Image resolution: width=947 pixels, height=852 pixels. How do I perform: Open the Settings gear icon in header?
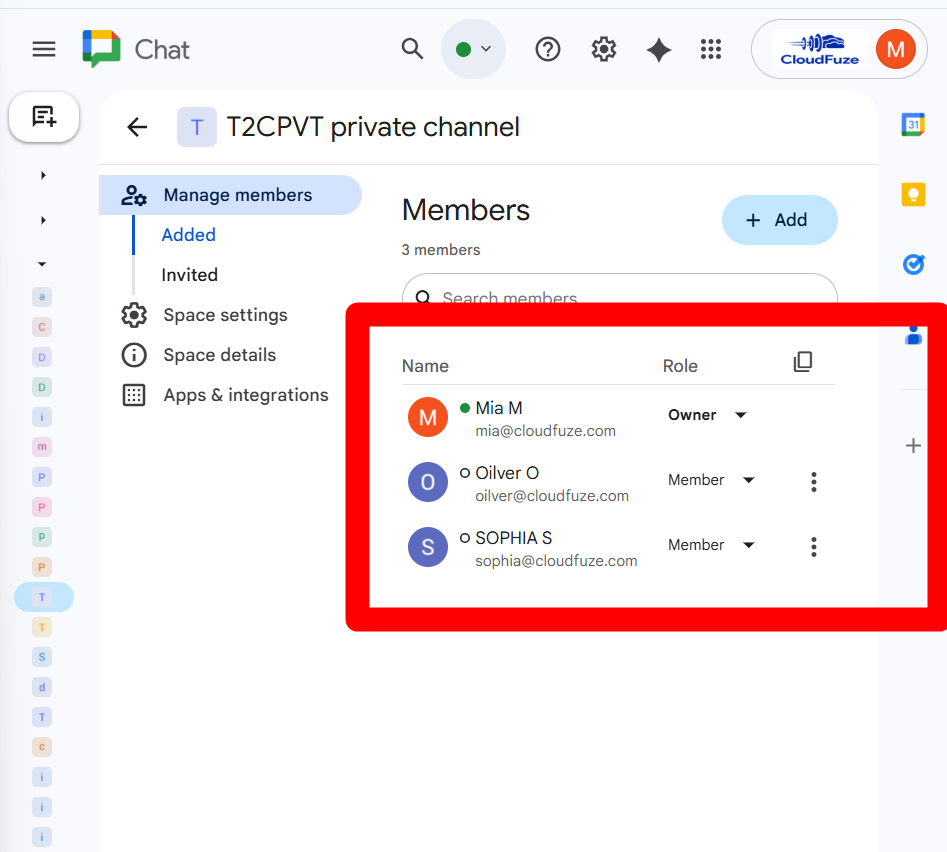pos(603,49)
